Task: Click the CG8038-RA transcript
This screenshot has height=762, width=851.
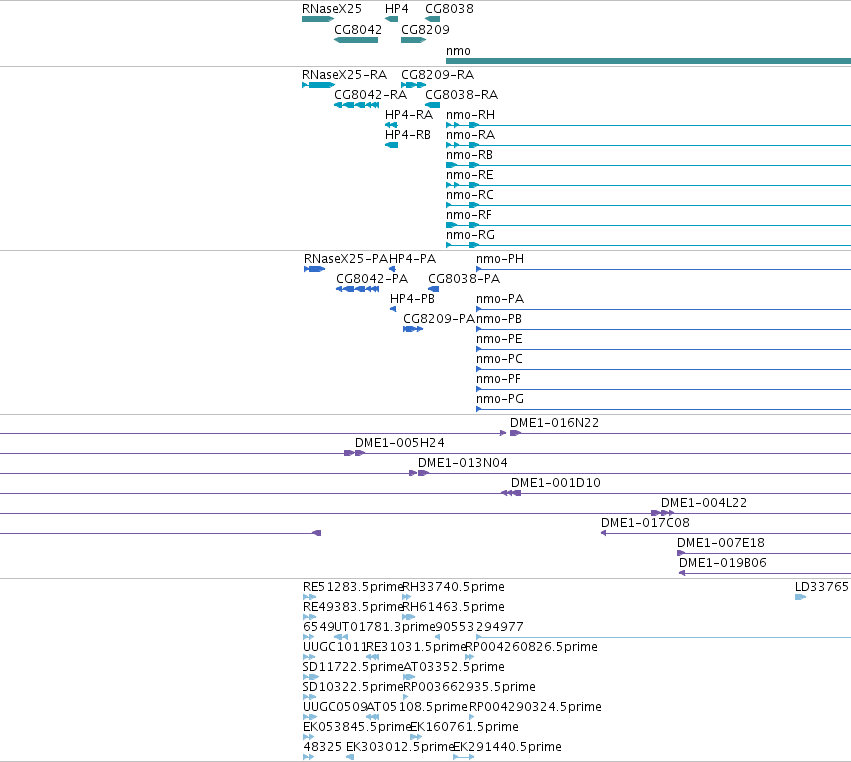Action: [433, 105]
